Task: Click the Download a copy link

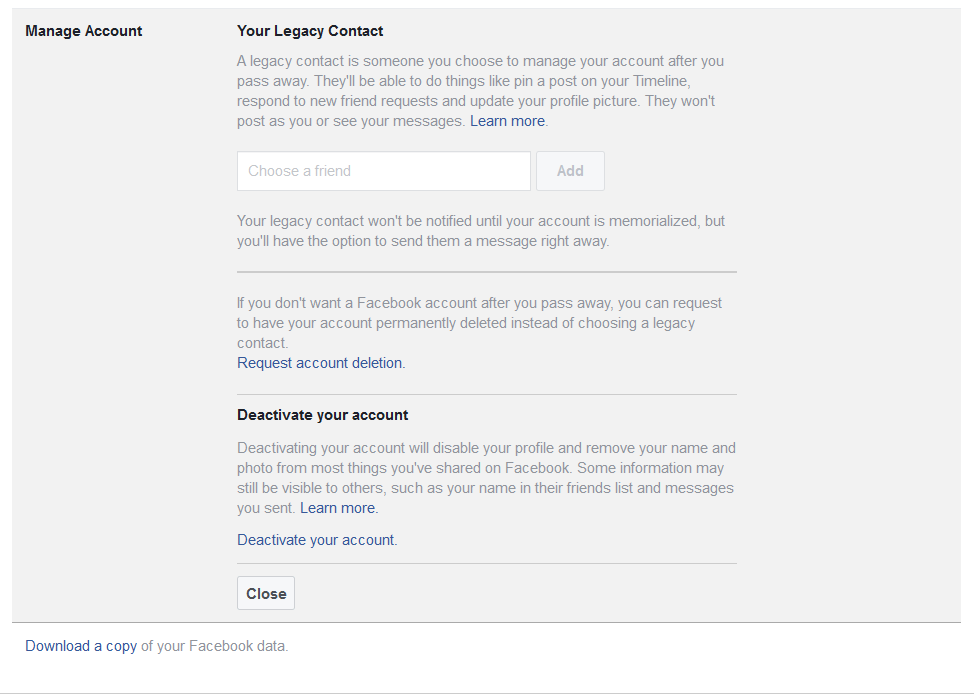Action: click(x=81, y=646)
